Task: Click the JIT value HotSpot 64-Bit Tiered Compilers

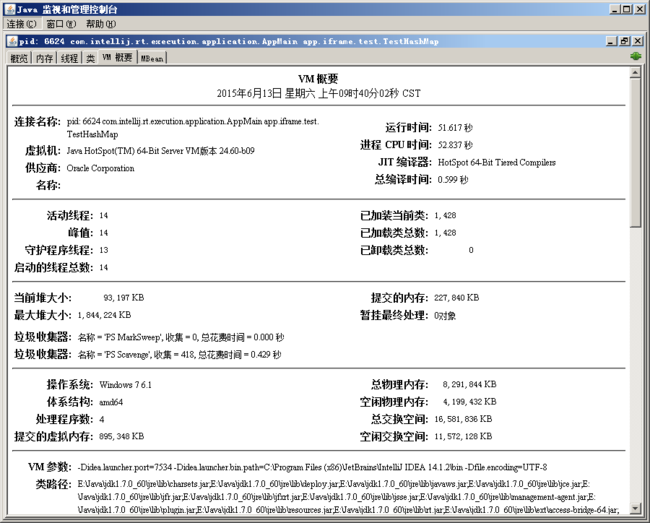Action: point(497,162)
